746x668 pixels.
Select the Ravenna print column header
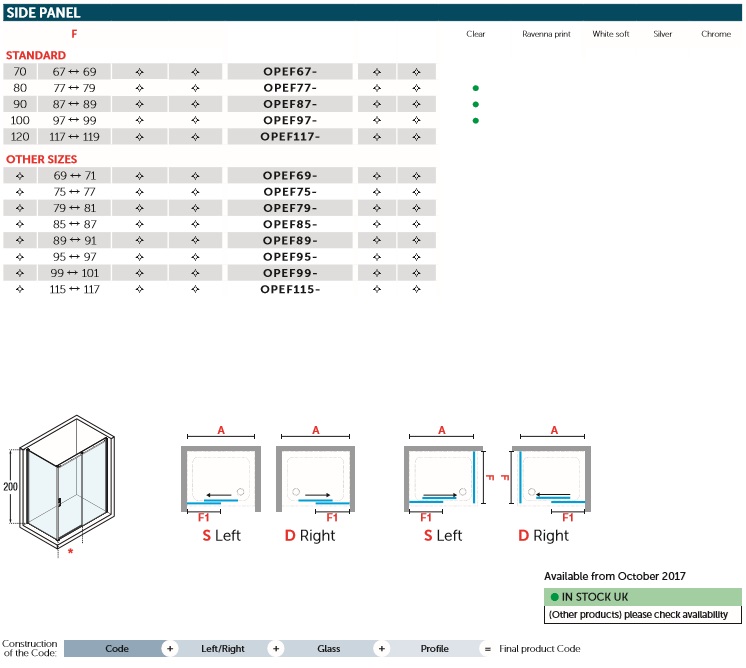[x=546, y=34]
